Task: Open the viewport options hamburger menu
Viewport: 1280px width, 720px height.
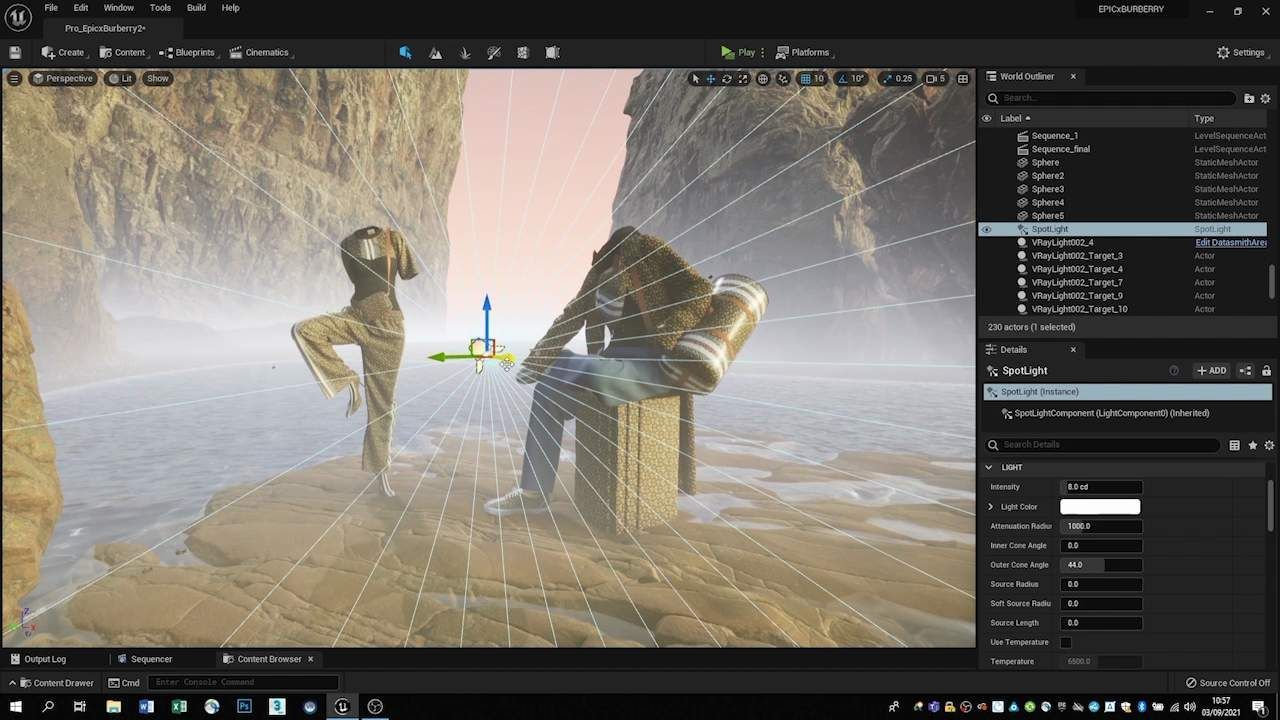Action: (14, 78)
